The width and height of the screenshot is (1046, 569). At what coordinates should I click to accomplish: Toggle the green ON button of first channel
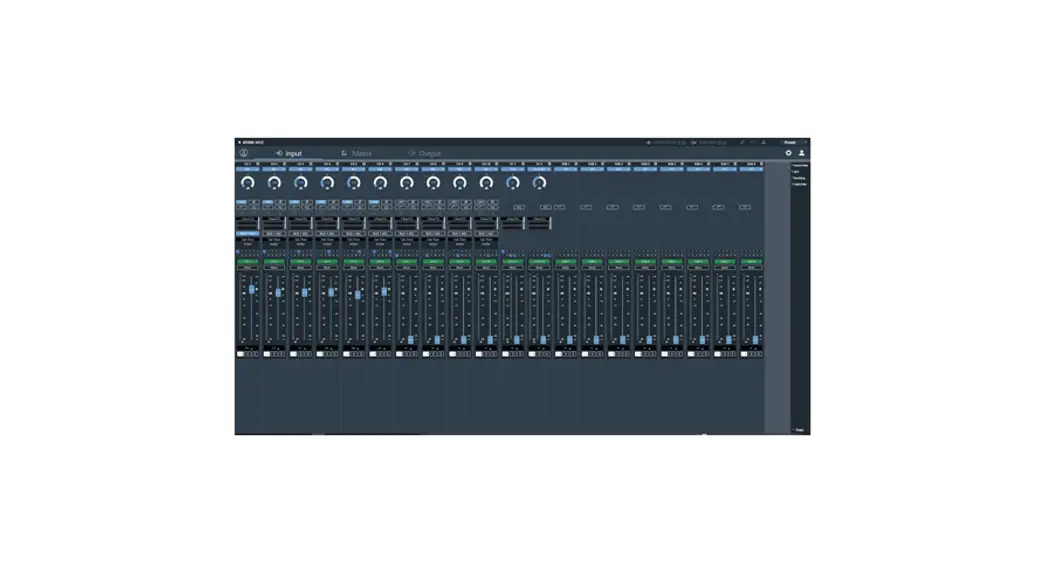(x=247, y=262)
